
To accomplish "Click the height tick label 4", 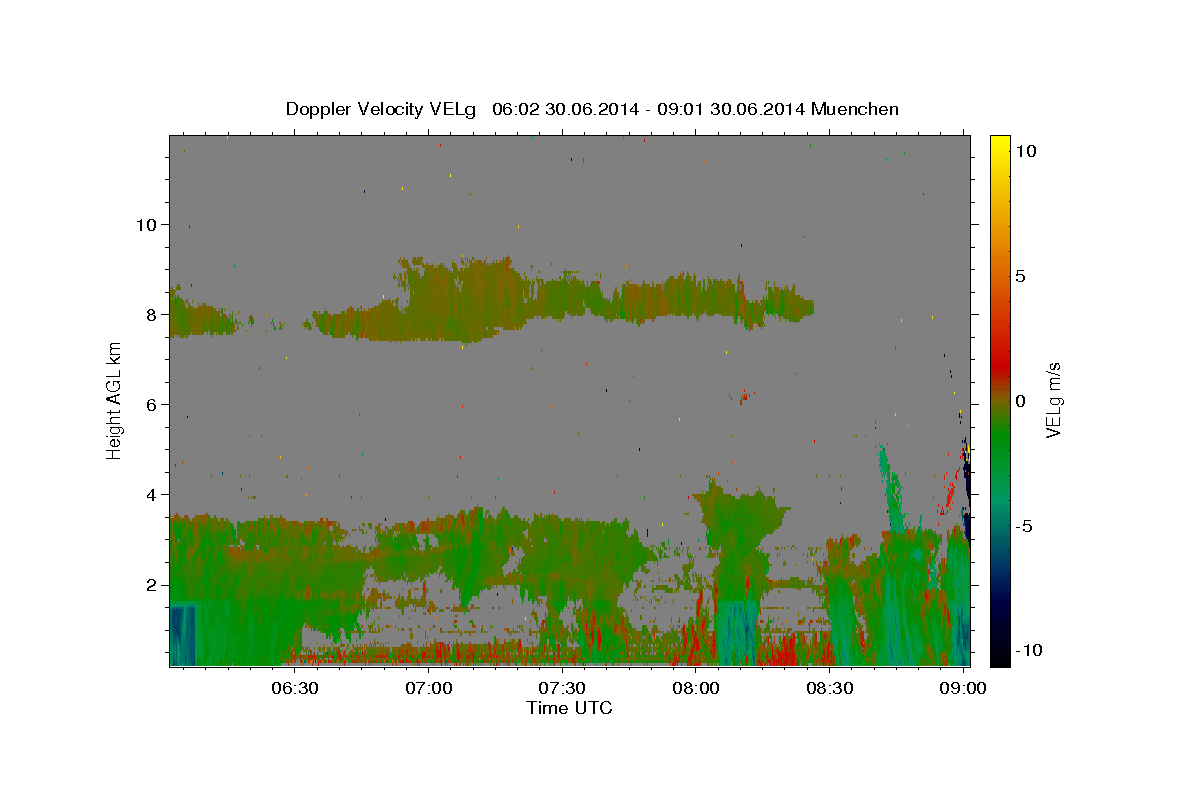I will click(151, 494).
